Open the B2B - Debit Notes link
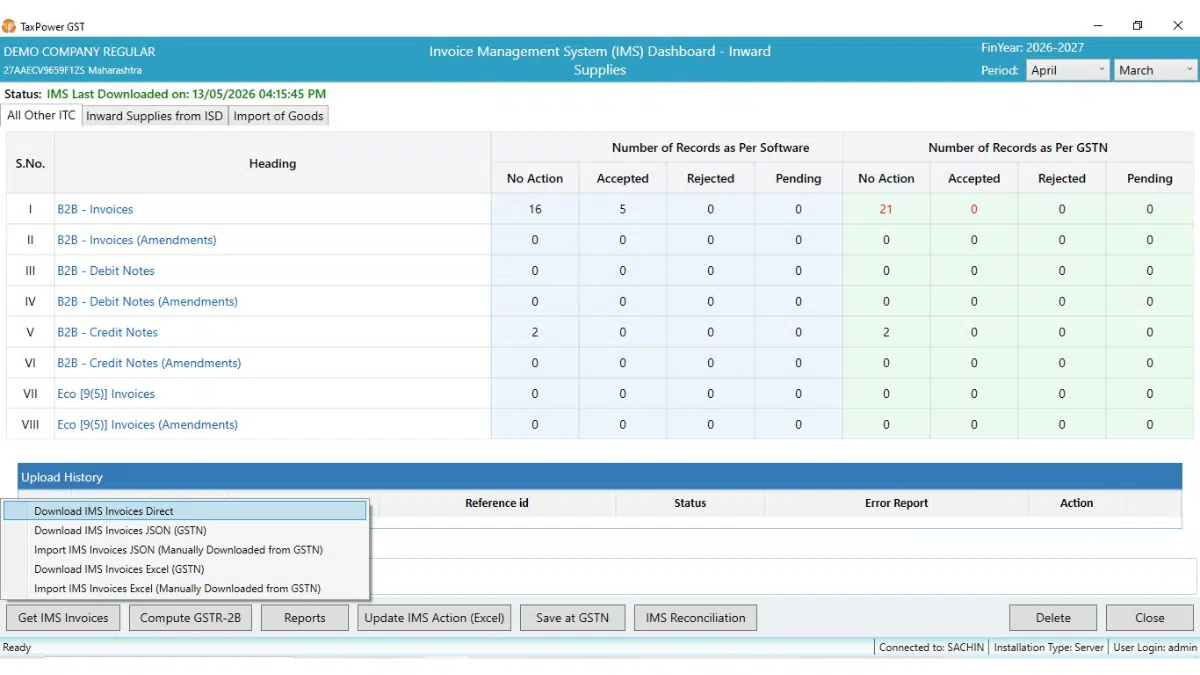This screenshot has width=1200, height=675. tap(105, 271)
